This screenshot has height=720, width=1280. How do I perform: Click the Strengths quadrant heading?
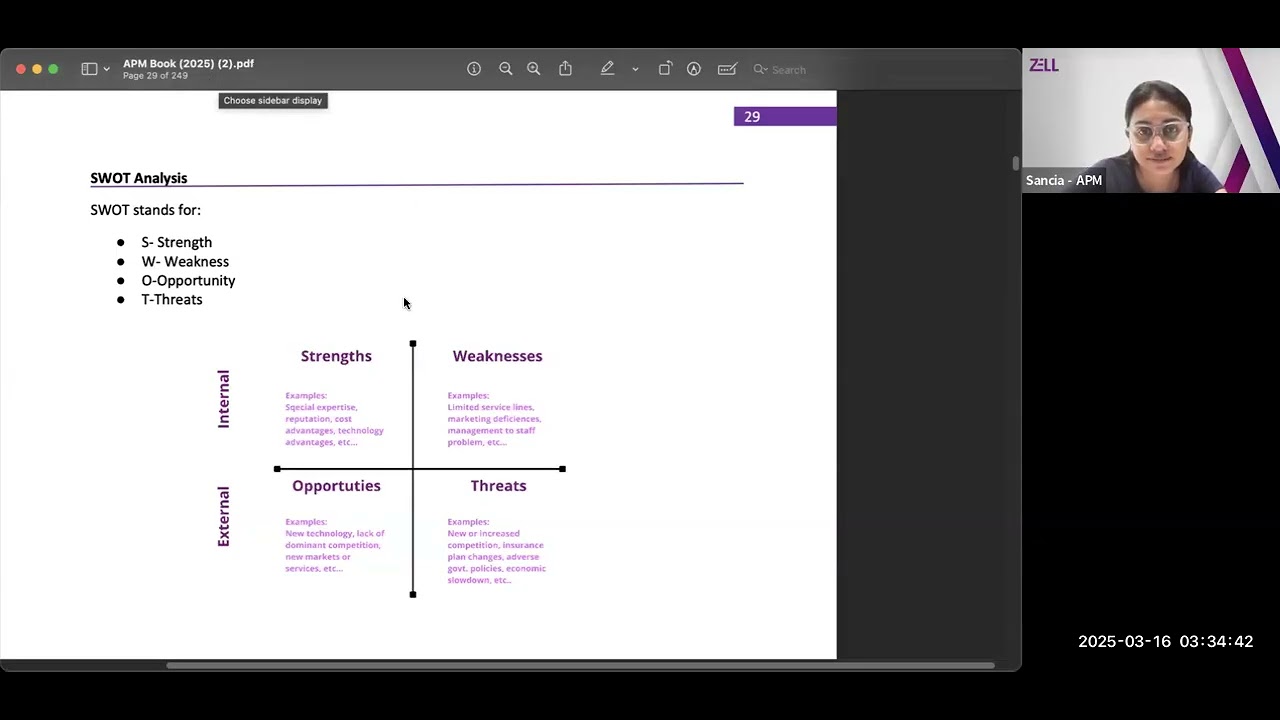click(x=336, y=356)
